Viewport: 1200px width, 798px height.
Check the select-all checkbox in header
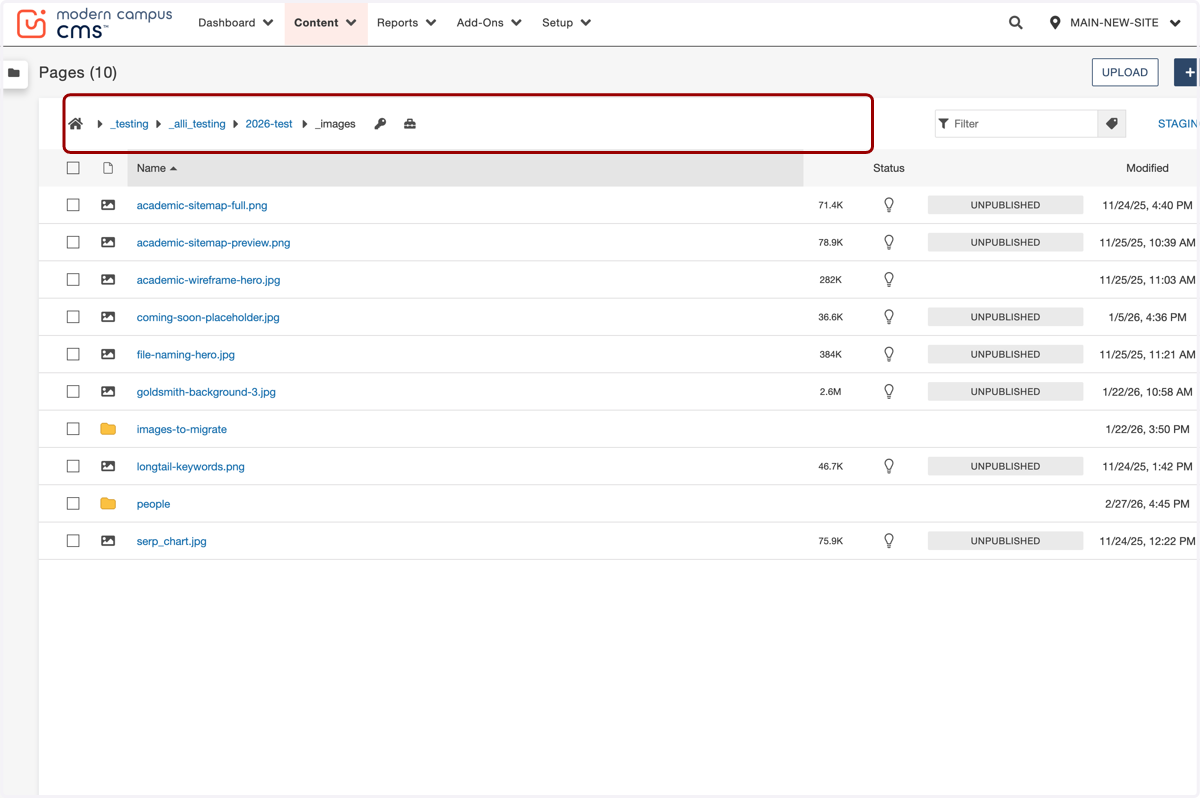pyautogui.click(x=73, y=168)
